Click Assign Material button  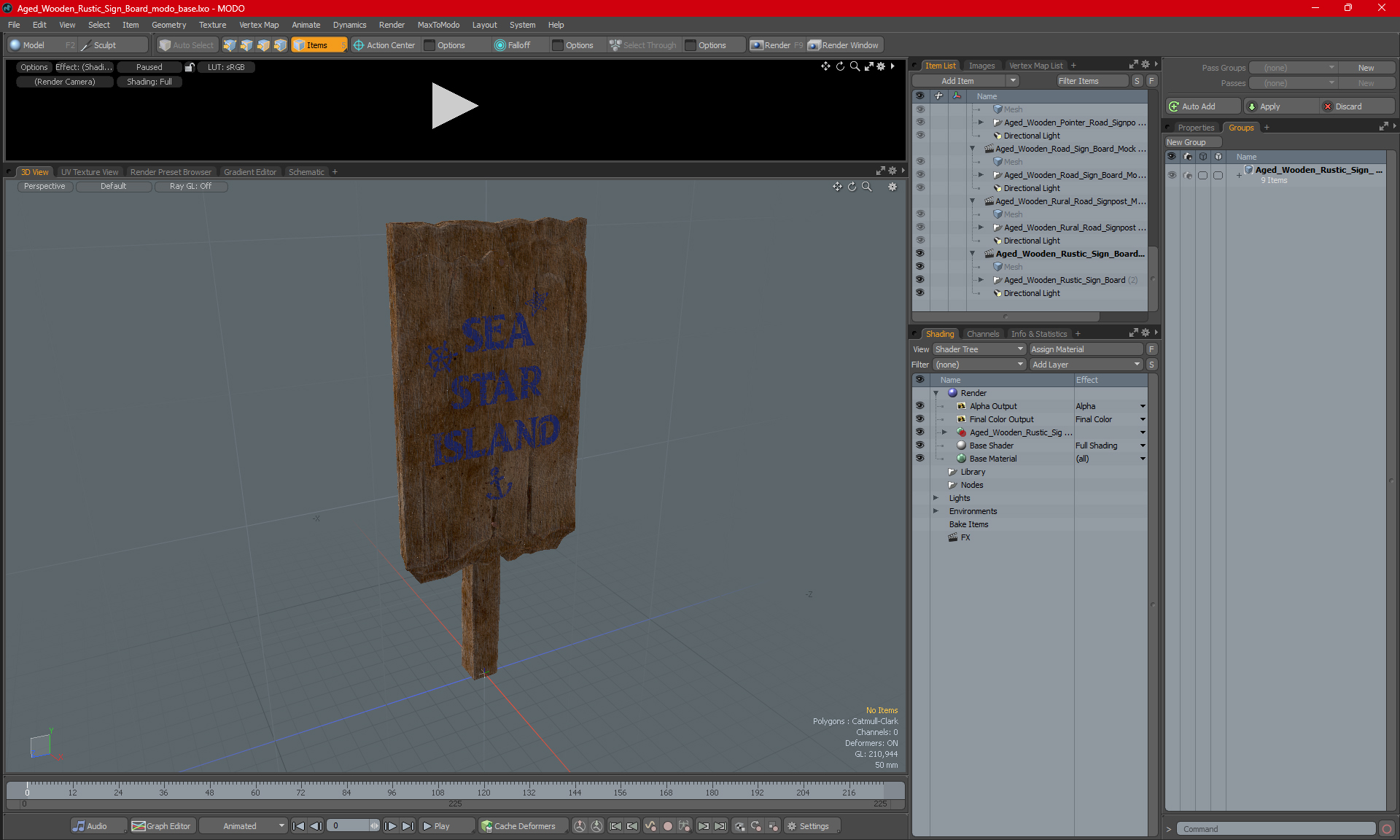[x=1086, y=349]
